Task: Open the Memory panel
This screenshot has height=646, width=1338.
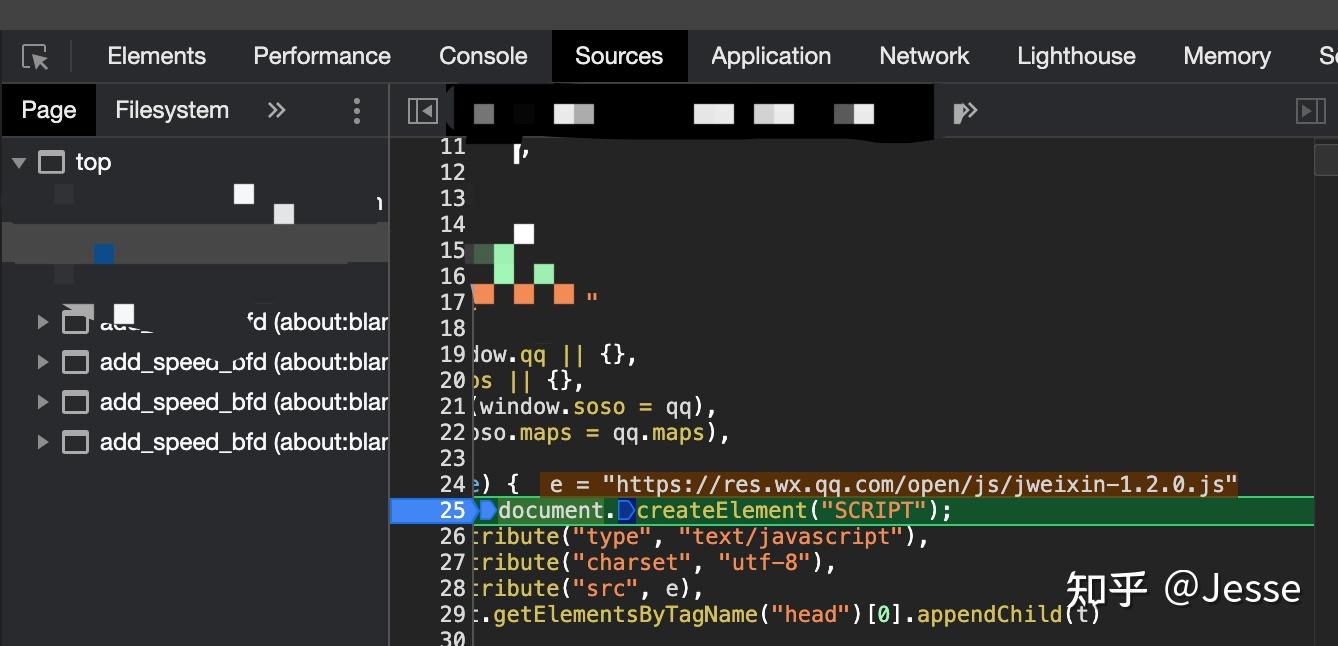Action: [x=1226, y=55]
